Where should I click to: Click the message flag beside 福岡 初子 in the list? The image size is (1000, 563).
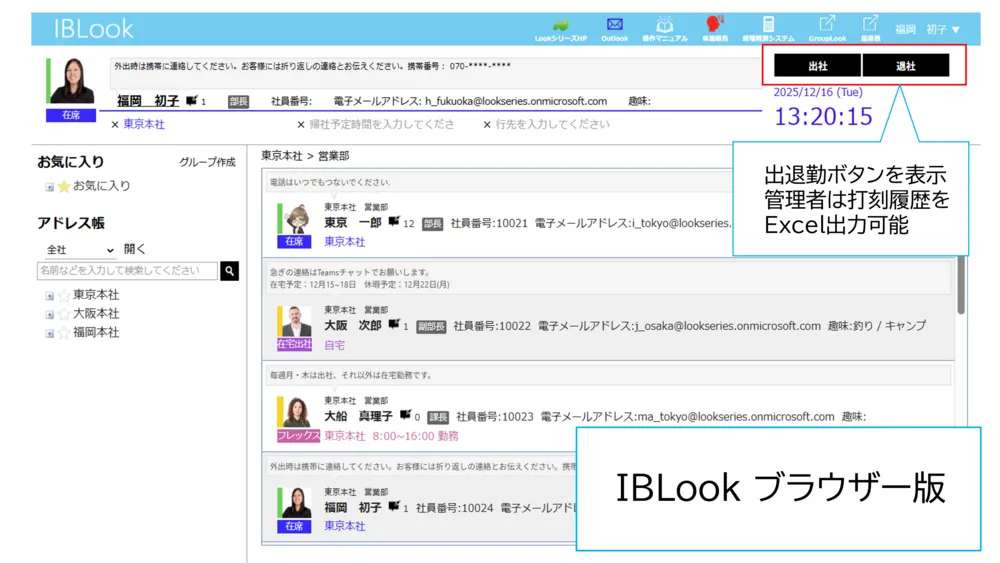(393, 506)
